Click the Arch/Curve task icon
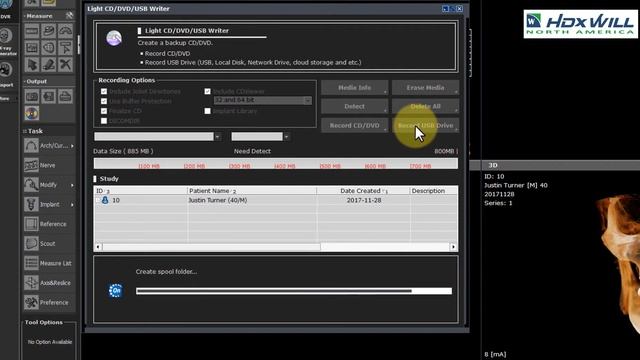Screen dimensions: 640x360 pyautogui.click(x=31, y=146)
